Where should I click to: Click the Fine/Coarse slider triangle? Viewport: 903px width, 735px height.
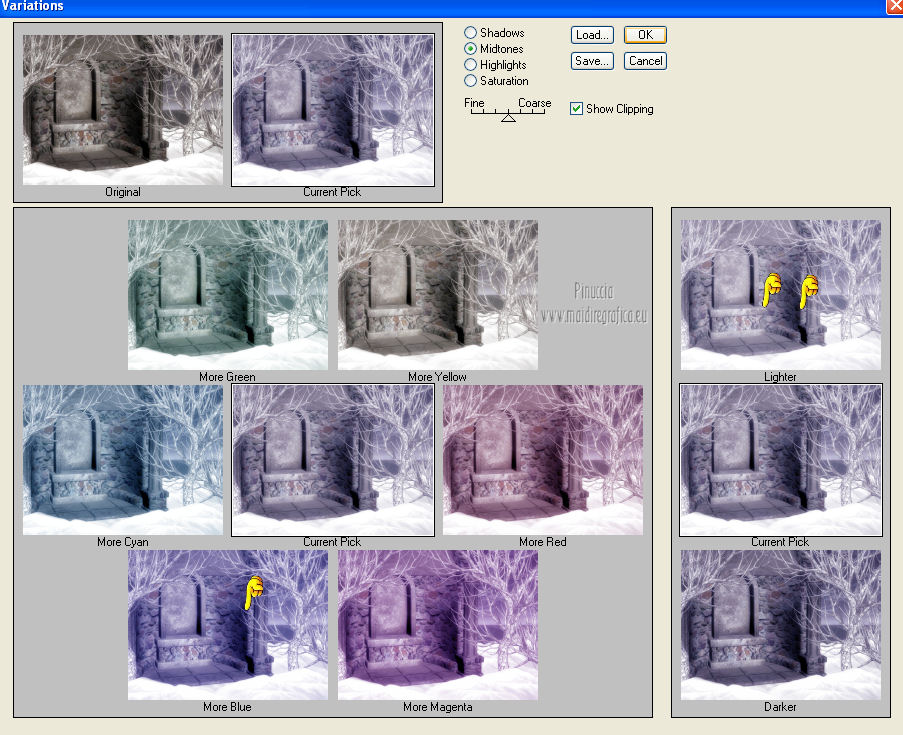508,118
